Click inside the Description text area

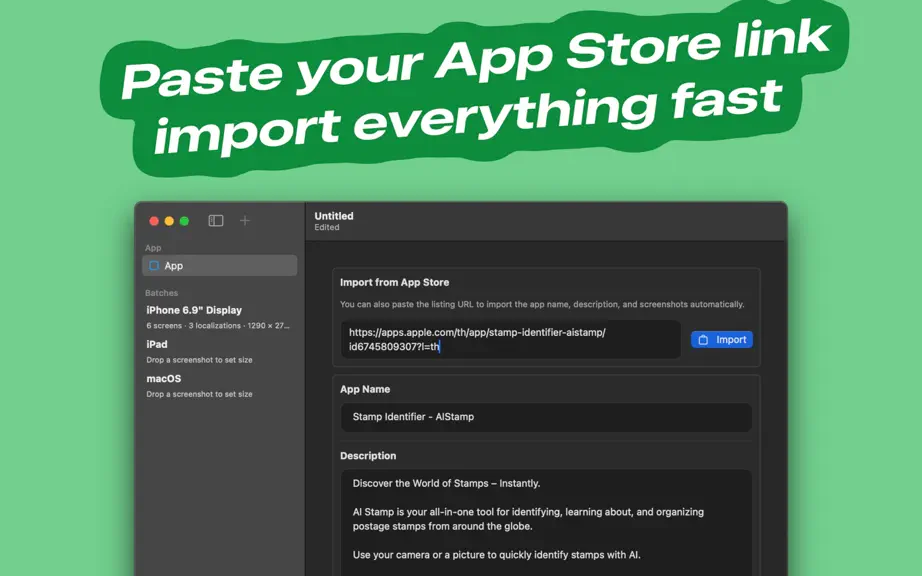point(546,522)
